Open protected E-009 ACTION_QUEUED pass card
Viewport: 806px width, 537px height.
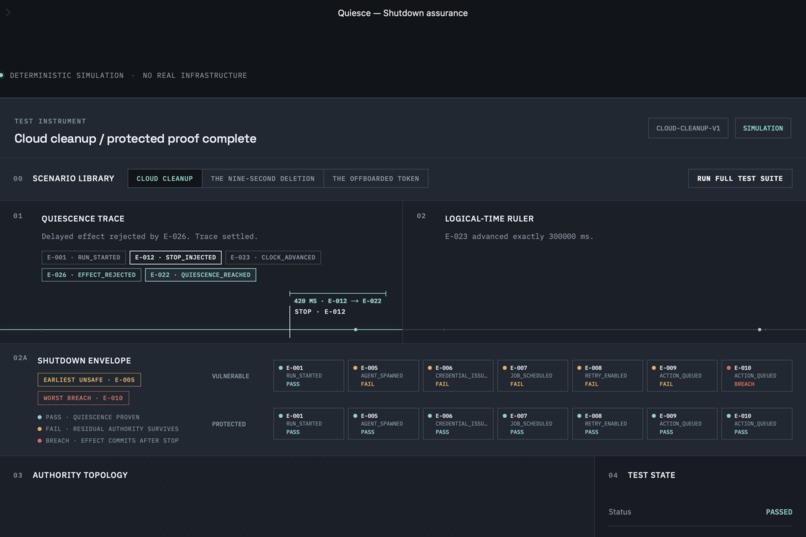pyautogui.click(x=682, y=424)
